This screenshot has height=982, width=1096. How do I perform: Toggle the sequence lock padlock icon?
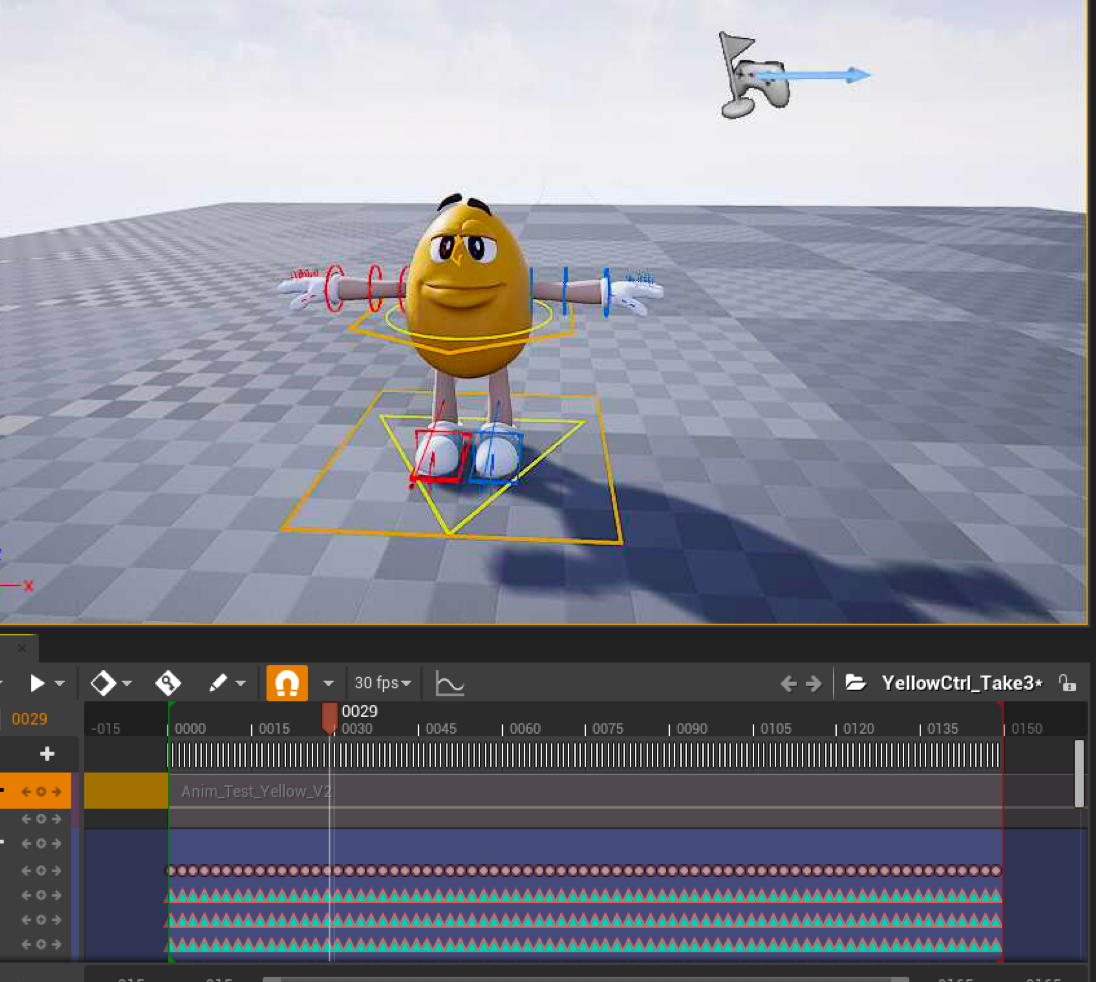[1067, 683]
